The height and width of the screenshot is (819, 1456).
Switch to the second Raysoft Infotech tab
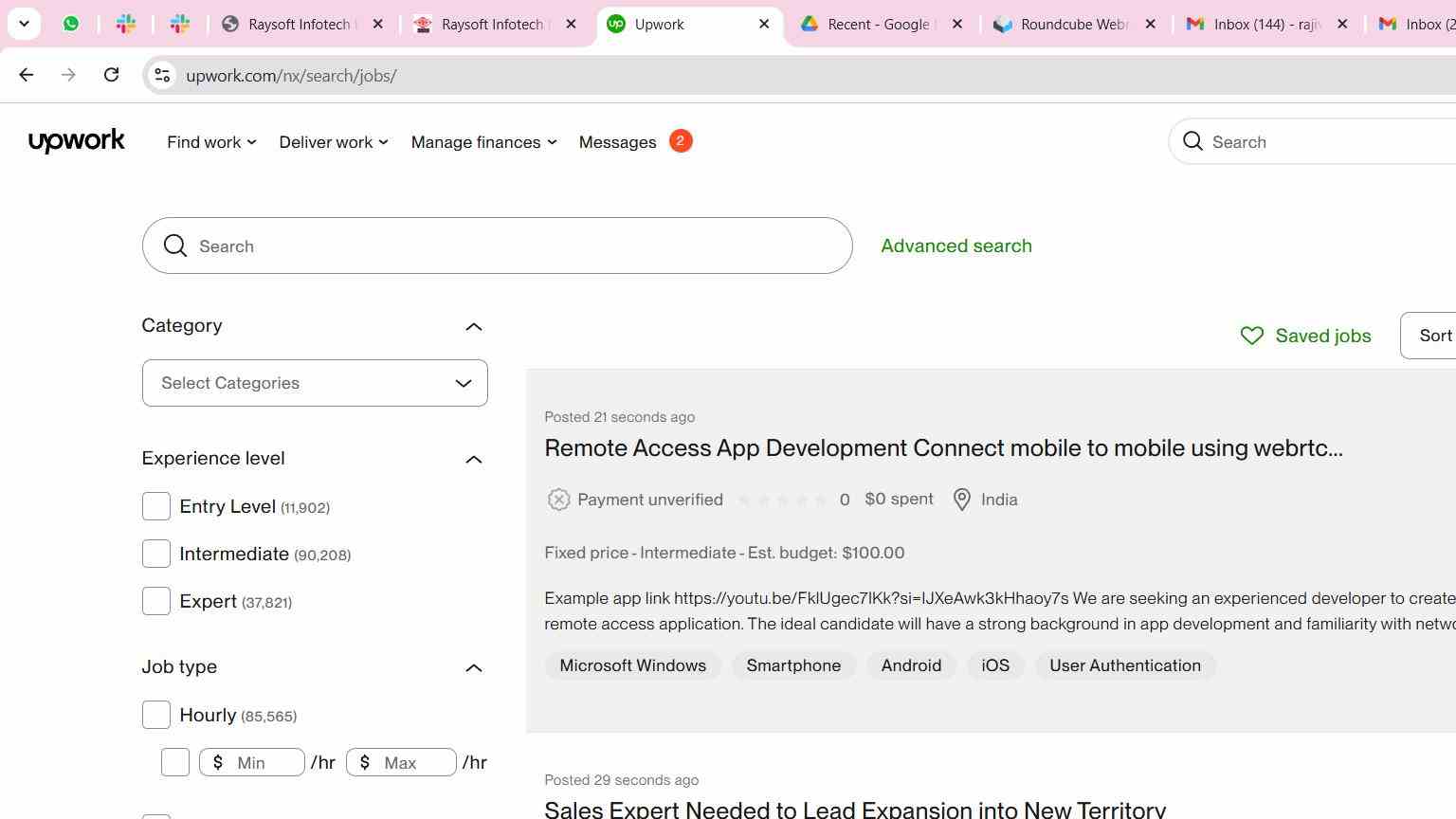[495, 25]
